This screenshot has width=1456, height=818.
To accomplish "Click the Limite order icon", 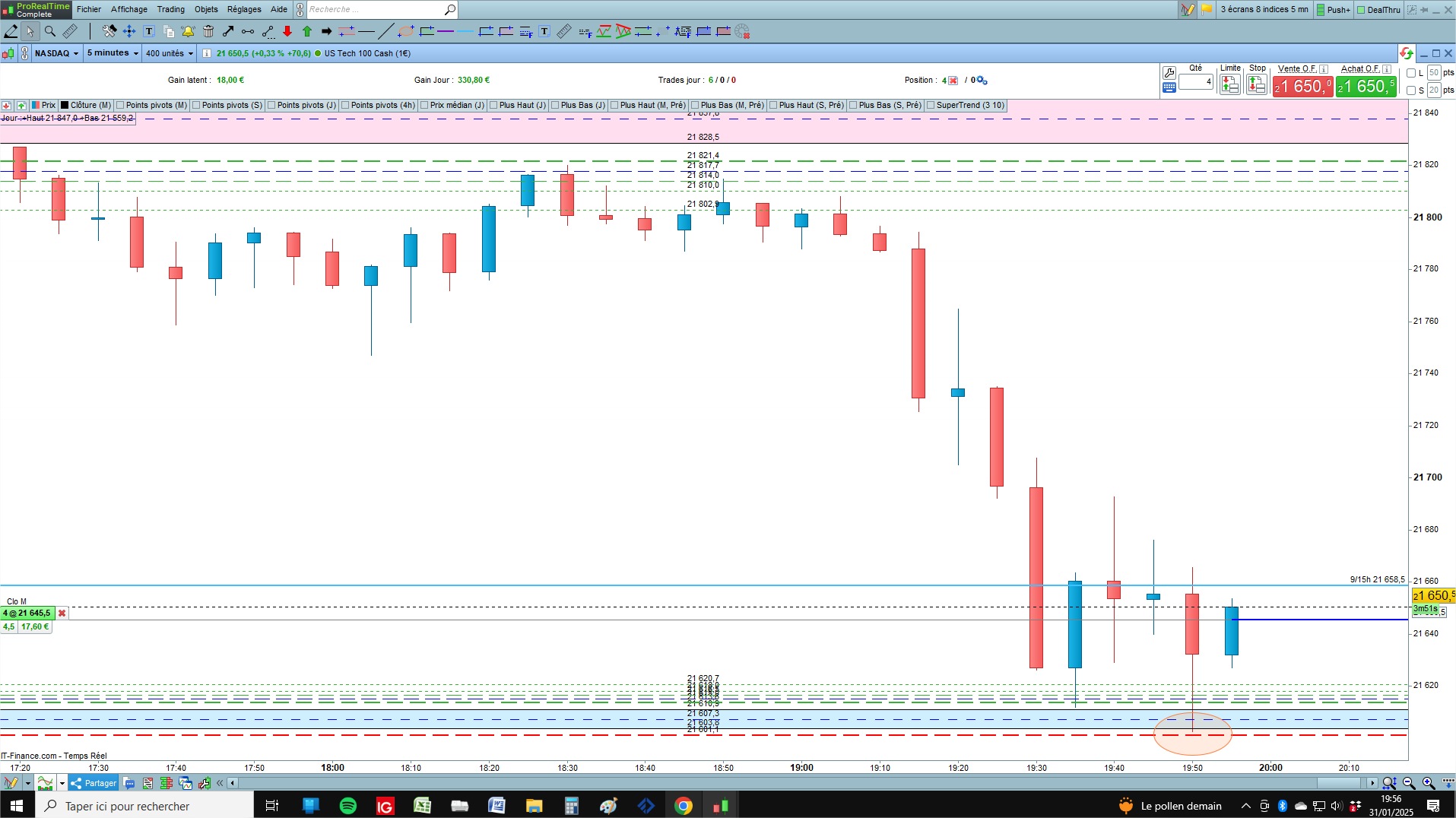I will [x=1230, y=84].
